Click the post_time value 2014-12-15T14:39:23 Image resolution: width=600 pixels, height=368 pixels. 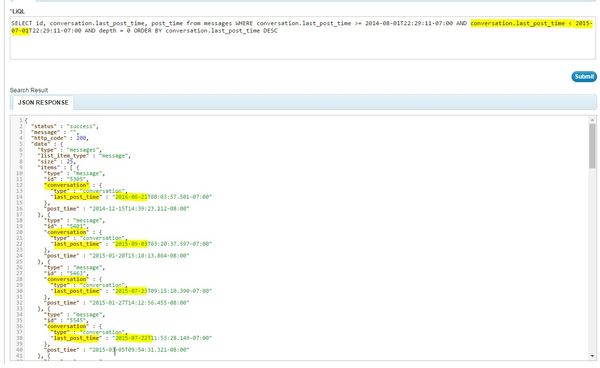[x=139, y=208]
